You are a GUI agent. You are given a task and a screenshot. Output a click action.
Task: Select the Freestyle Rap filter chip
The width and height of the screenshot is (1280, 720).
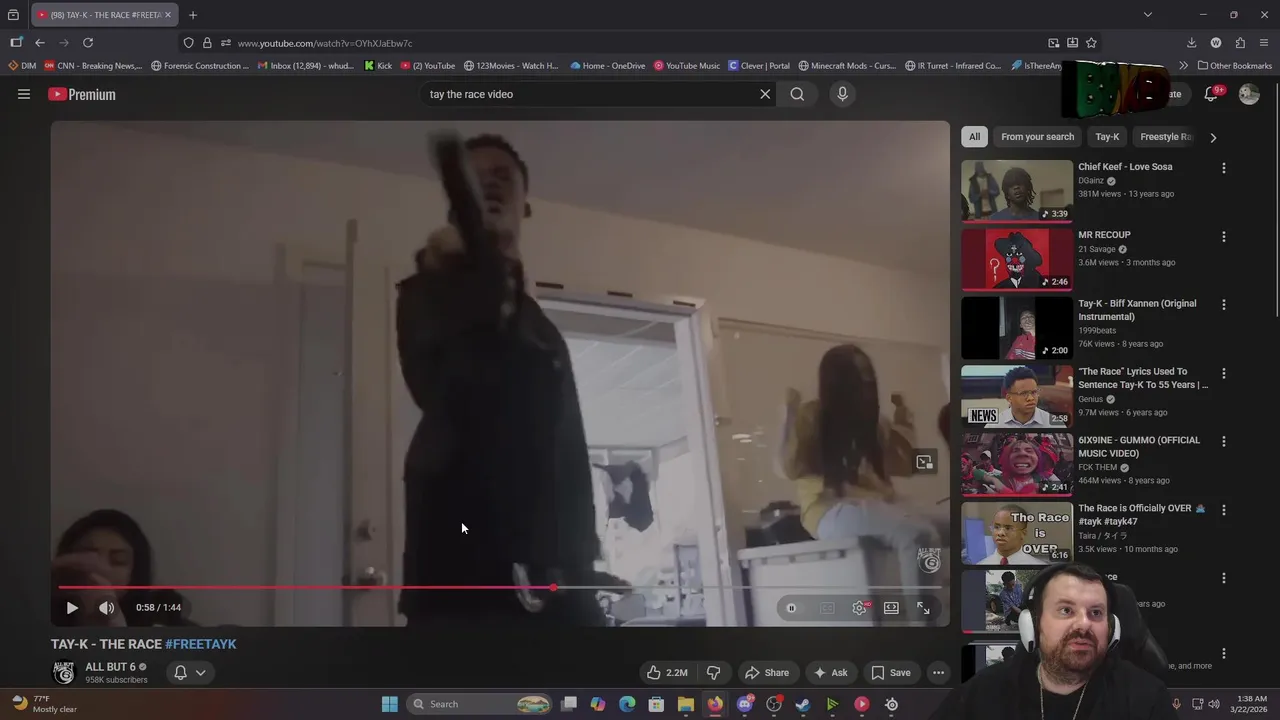click(1166, 137)
